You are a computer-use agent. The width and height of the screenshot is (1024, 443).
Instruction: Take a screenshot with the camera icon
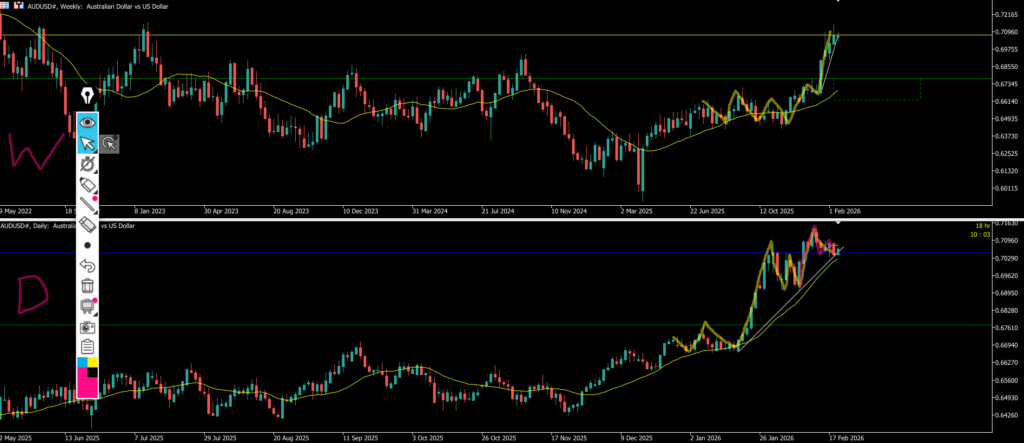point(88,327)
